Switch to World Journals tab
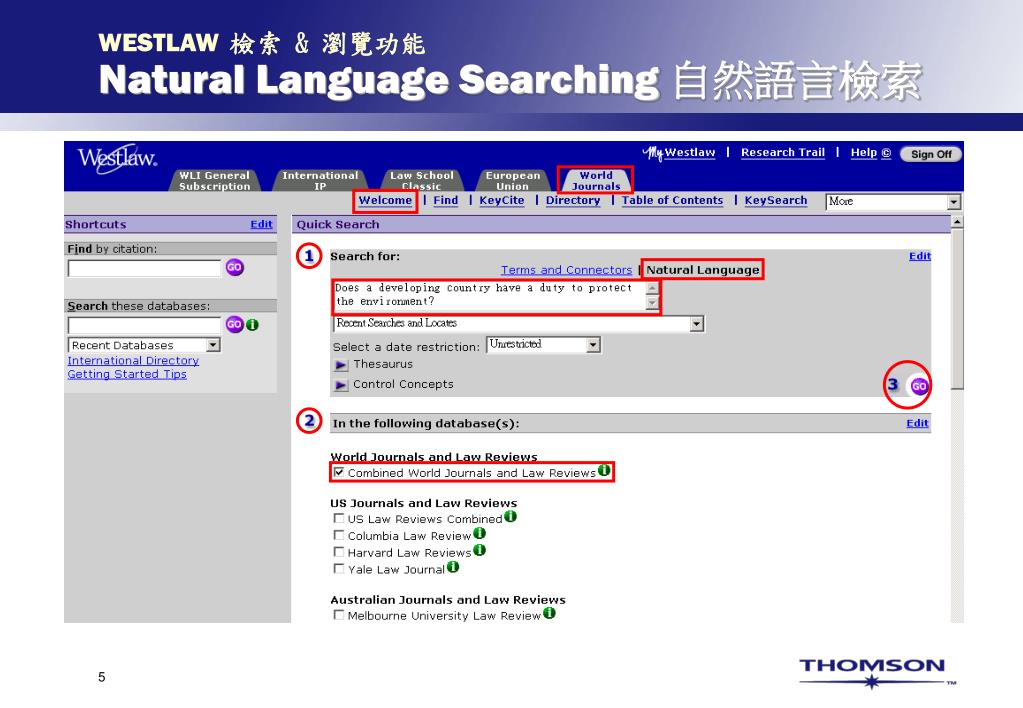This screenshot has width=1023, height=708. [x=596, y=181]
